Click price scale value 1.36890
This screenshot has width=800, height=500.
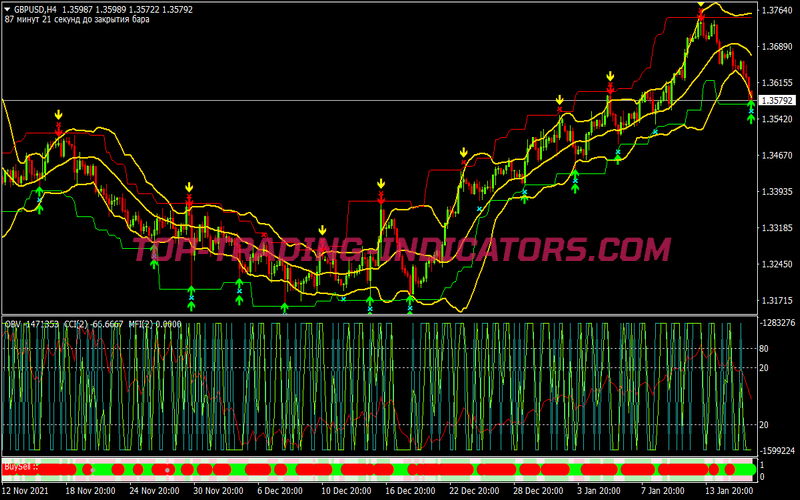(777, 46)
